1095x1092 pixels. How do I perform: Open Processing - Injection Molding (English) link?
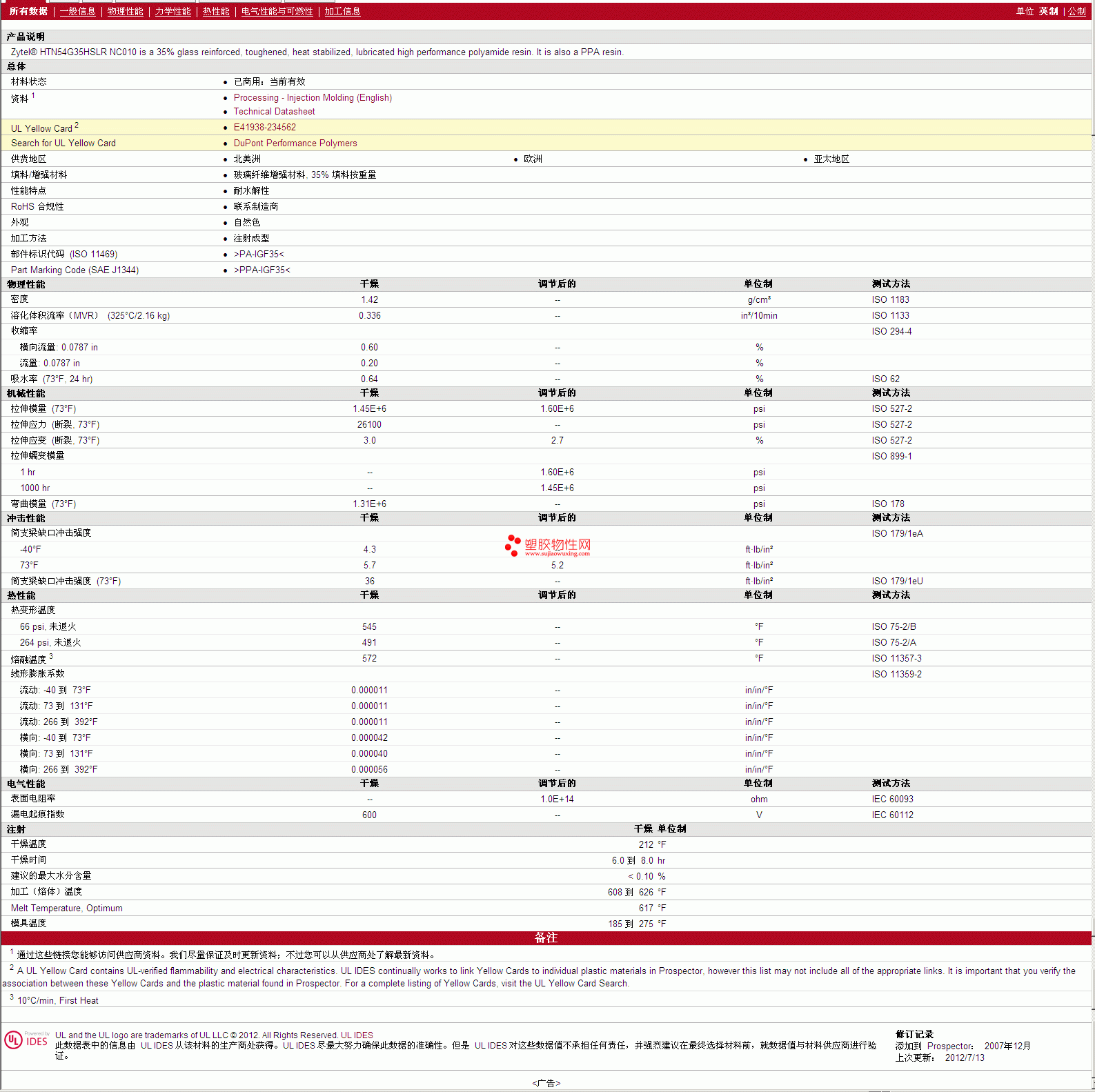pos(313,98)
